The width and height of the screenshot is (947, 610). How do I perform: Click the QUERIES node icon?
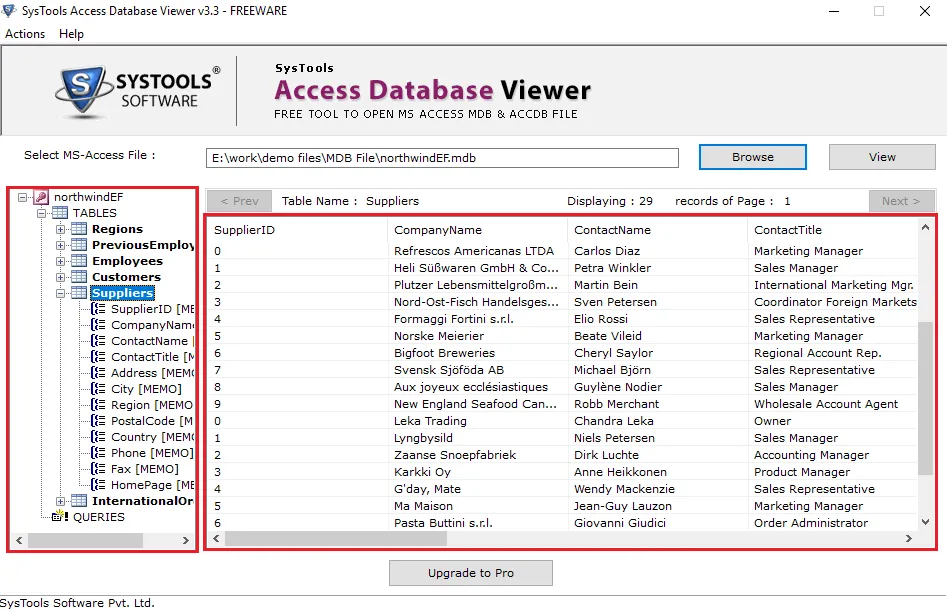point(60,517)
